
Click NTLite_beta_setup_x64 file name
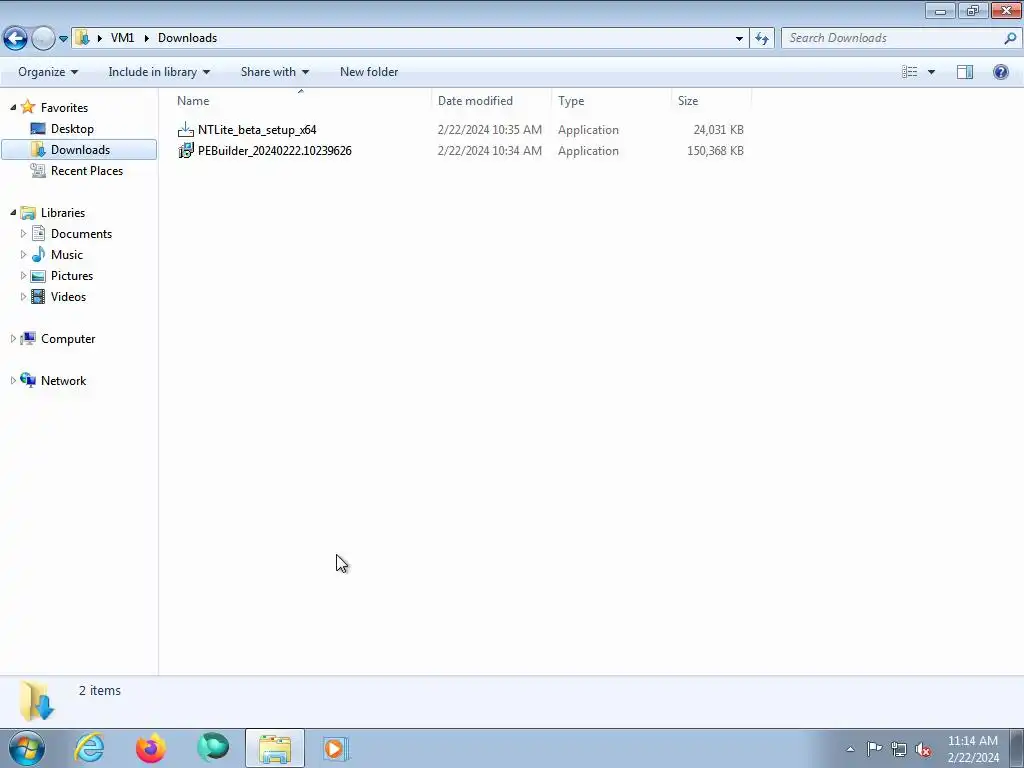[257, 130]
